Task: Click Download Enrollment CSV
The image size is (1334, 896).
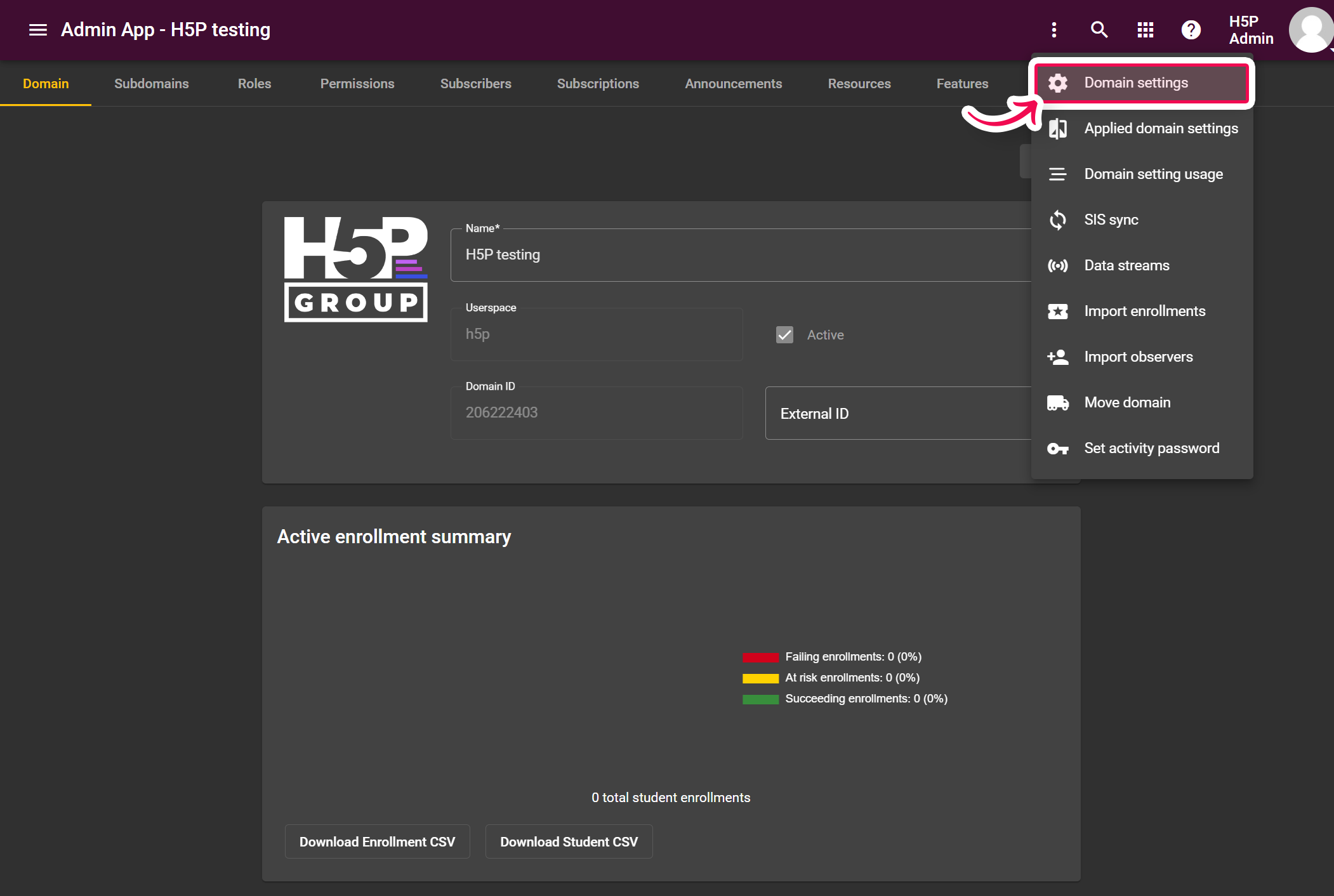Action: click(377, 841)
